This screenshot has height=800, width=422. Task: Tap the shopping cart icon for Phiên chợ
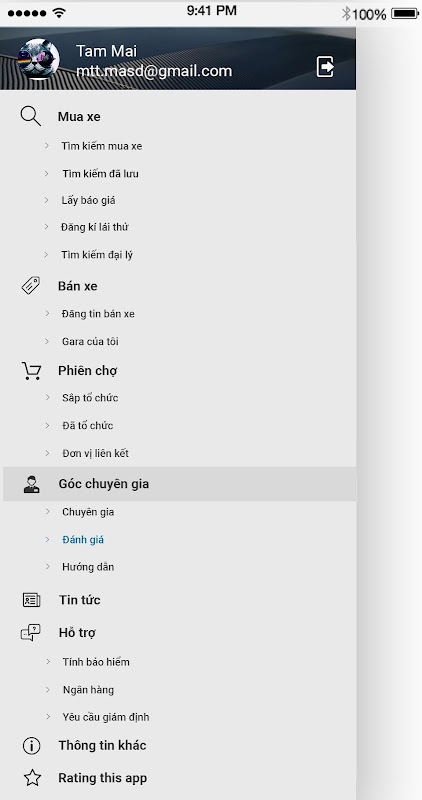[x=31, y=370]
